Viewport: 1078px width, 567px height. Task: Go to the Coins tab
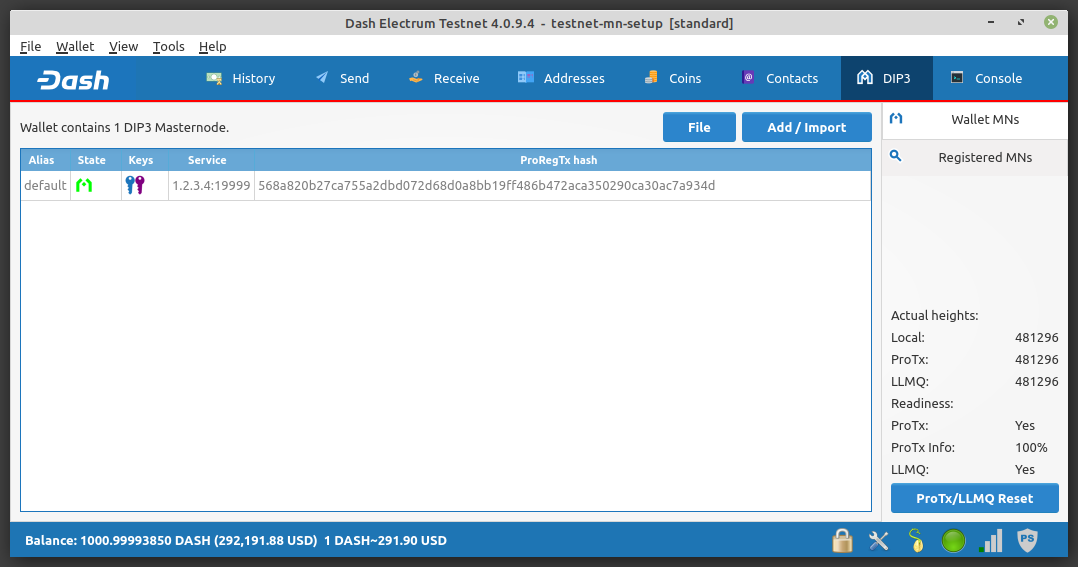673,79
